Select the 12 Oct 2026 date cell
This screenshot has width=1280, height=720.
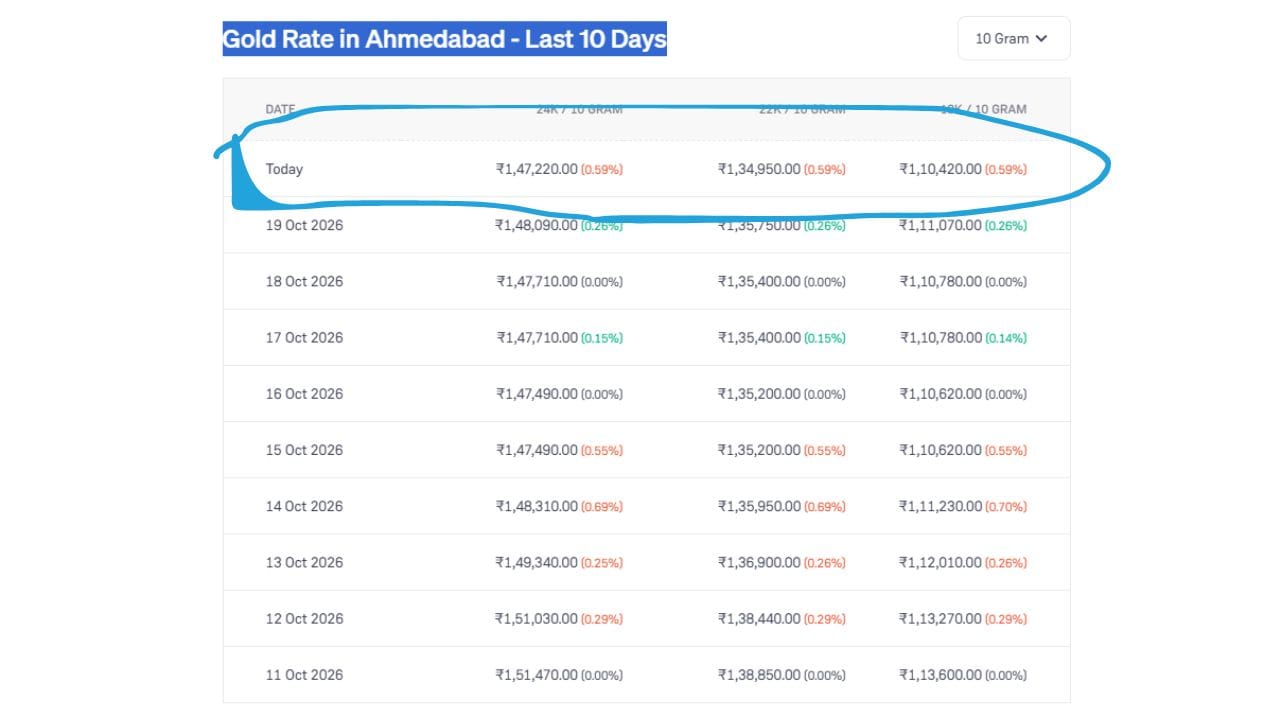point(304,618)
